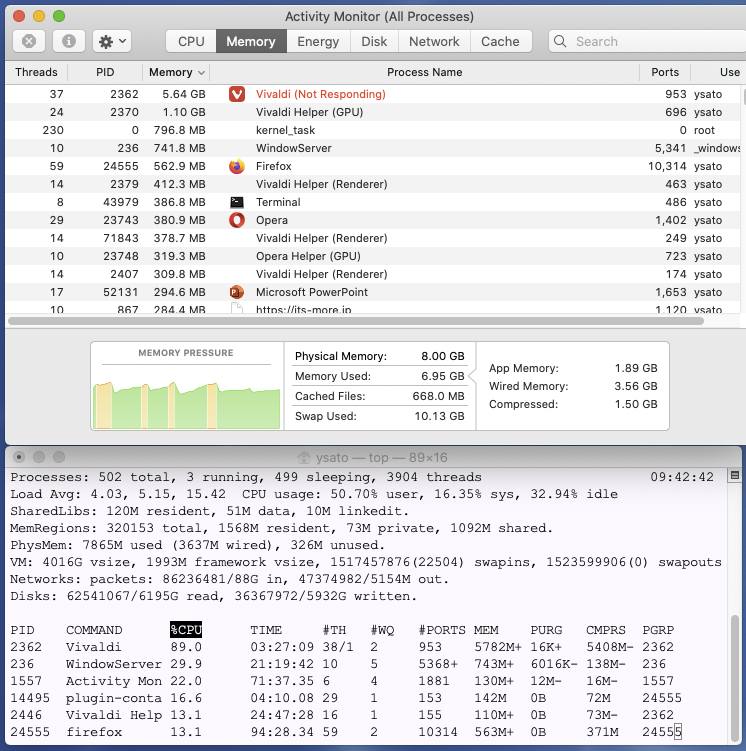Viewport: 746px width, 751px height.
Task: Switch to the CPU tab
Action: click(191, 41)
